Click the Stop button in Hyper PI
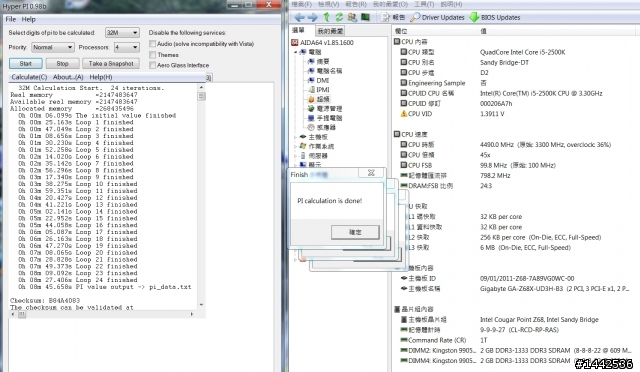 (62, 64)
